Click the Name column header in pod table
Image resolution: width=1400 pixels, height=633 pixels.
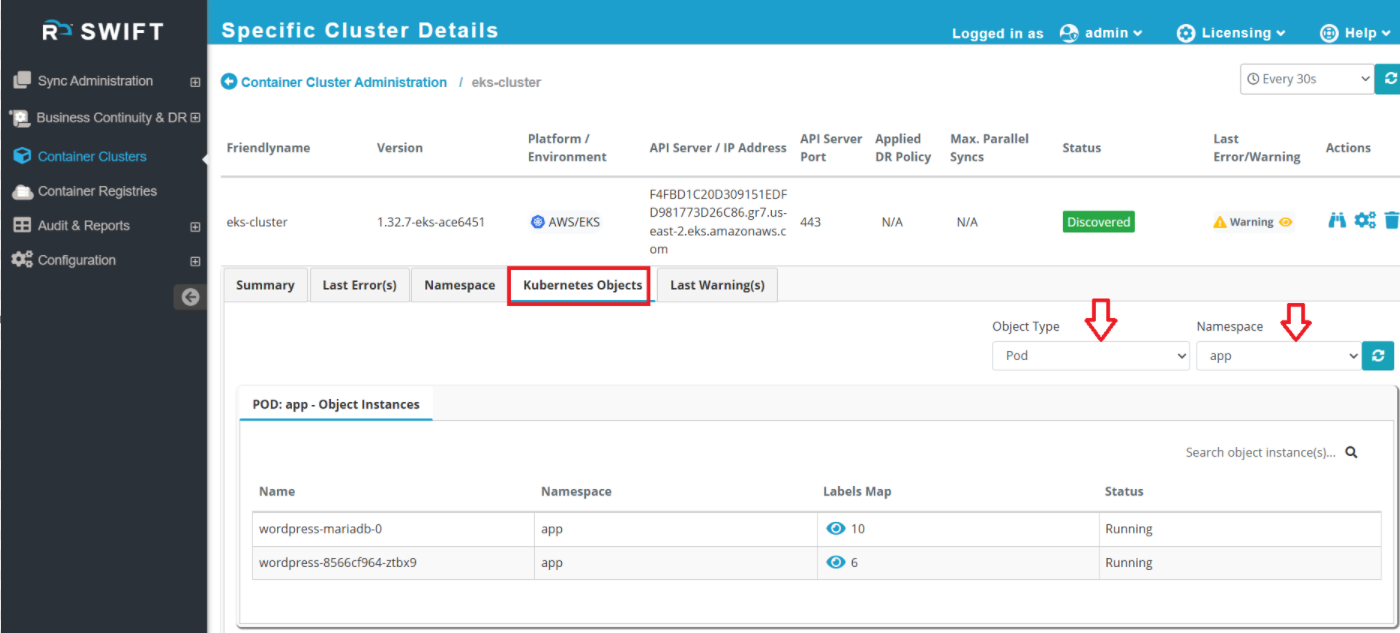coord(277,491)
